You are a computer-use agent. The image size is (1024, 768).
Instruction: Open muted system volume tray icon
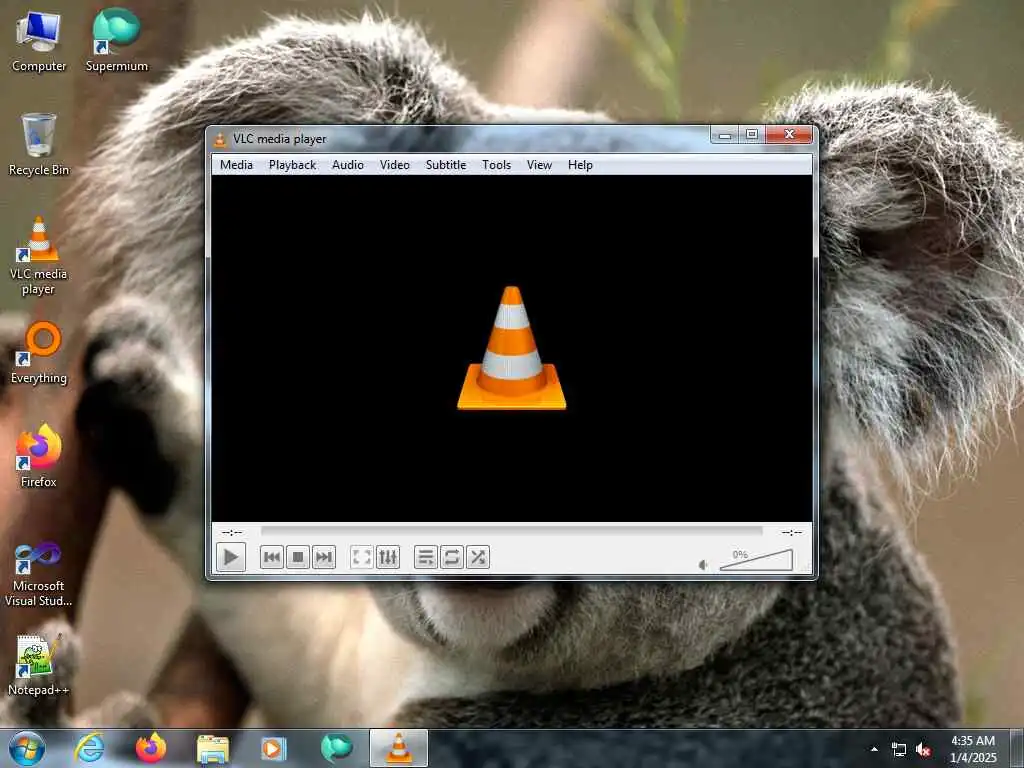pos(923,750)
